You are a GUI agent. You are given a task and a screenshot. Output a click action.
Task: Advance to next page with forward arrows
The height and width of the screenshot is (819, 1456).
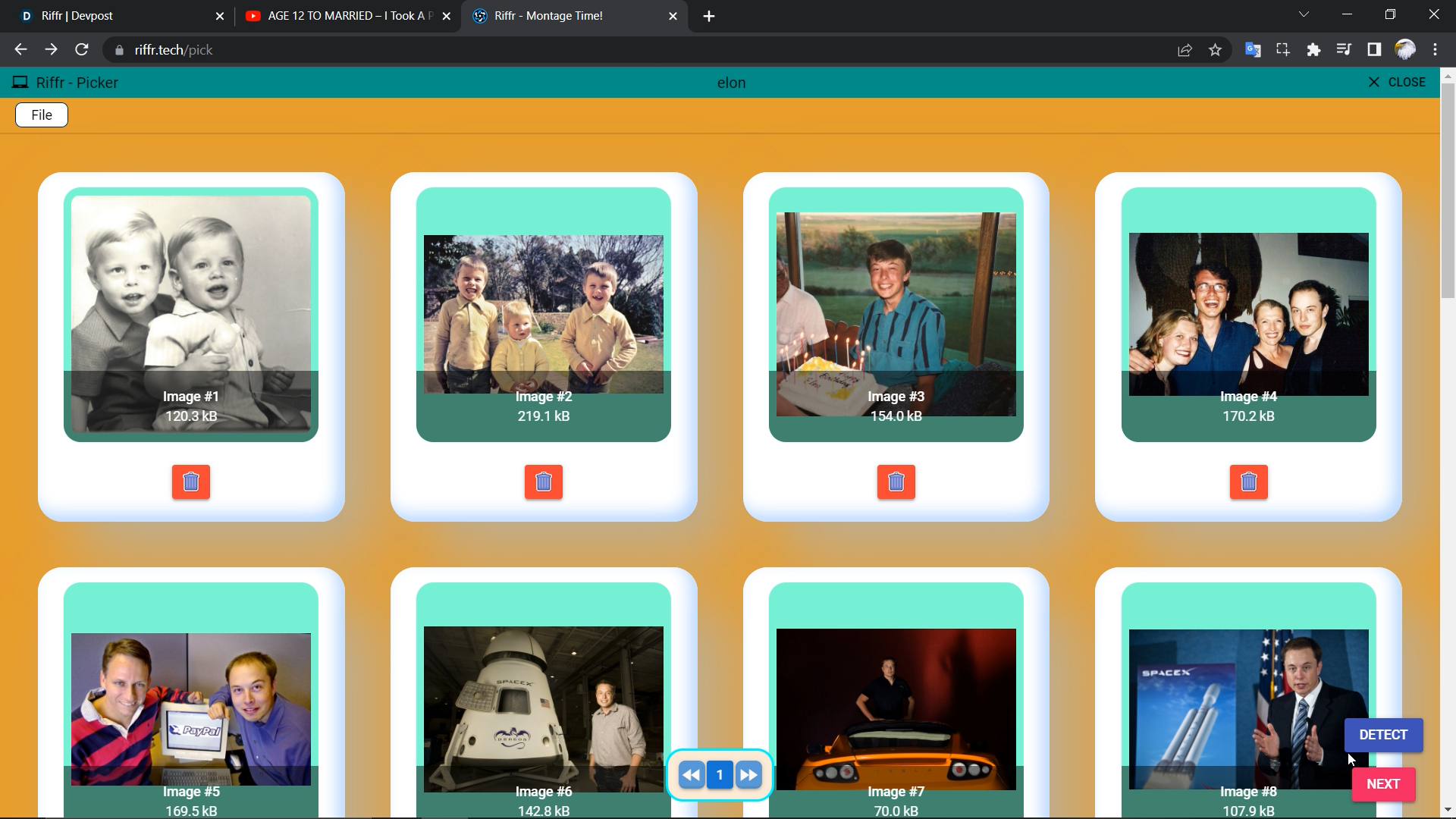tap(748, 775)
